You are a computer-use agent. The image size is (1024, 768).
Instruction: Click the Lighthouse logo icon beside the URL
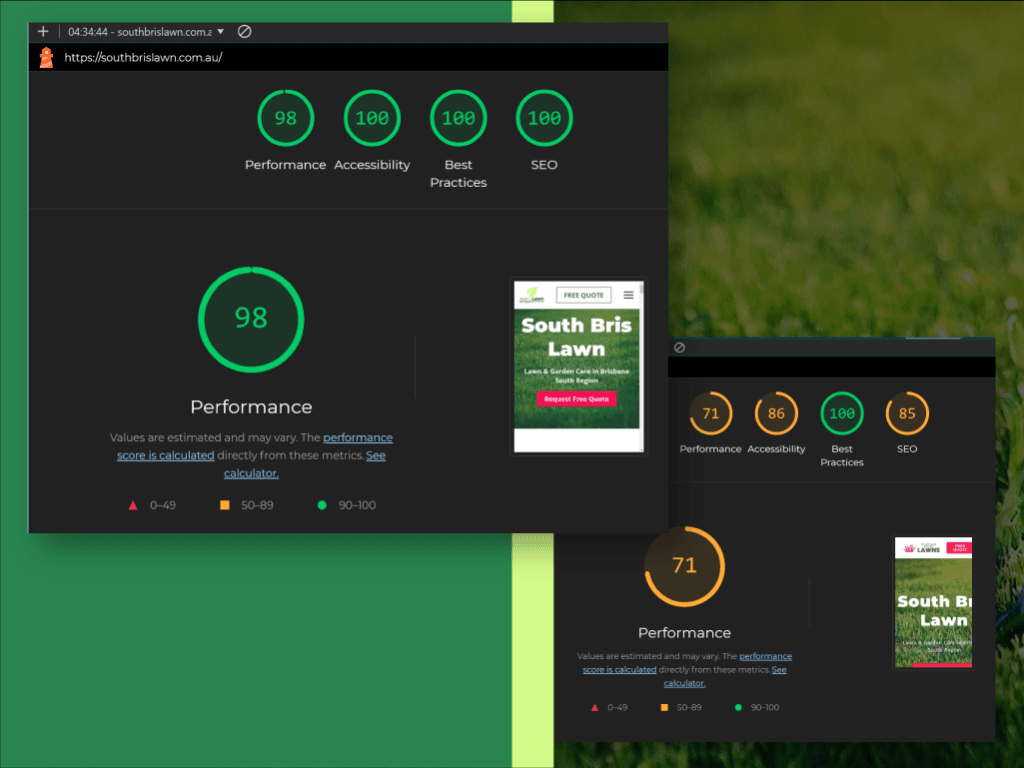(46, 57)
